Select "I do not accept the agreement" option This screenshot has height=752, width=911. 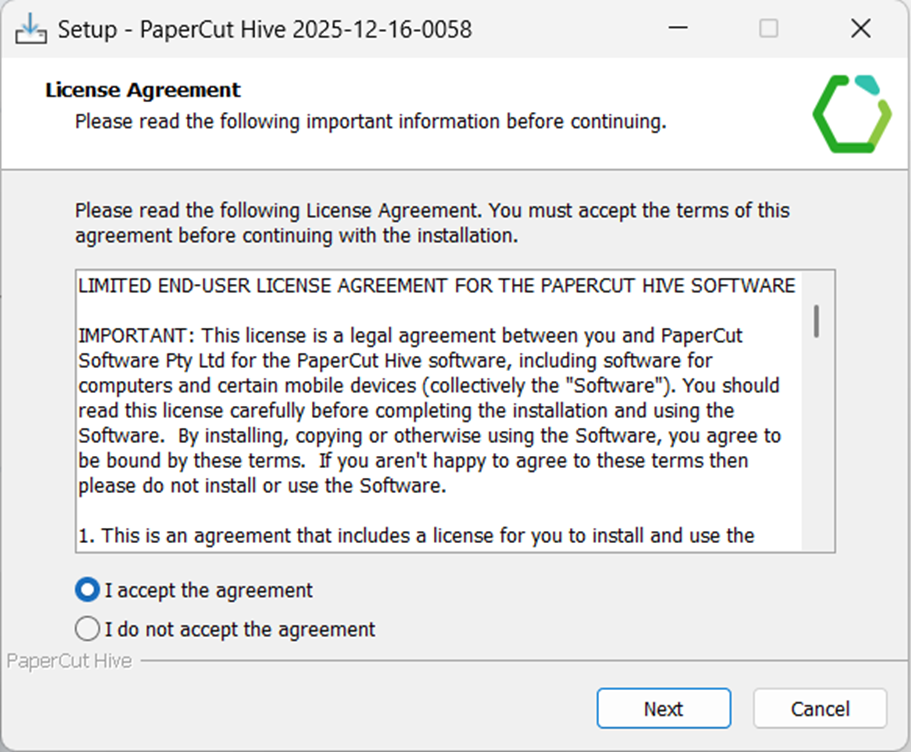tap(88, 629)
